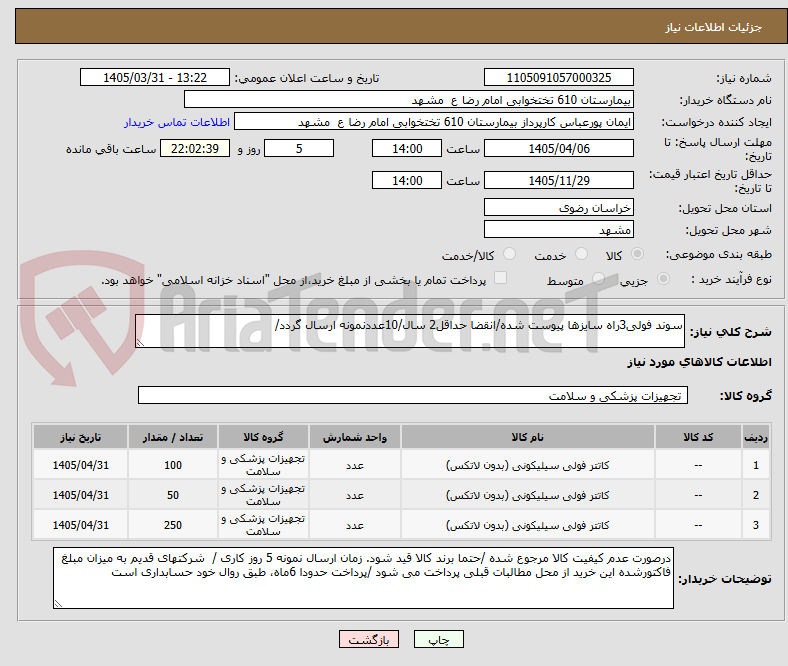Click the remaining time field 22:02:39
The image size is (788, 666).
[194, 148]
